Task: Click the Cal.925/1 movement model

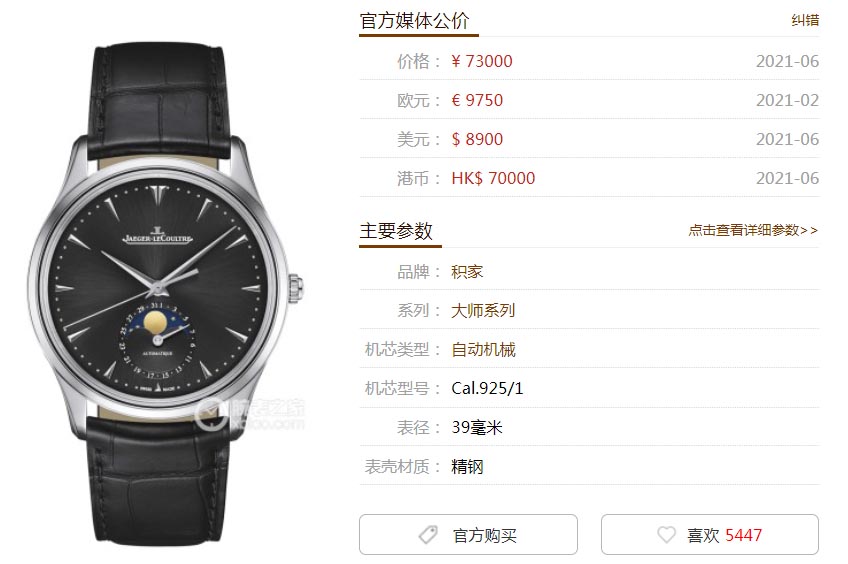Action: click(x=487, y=388)
